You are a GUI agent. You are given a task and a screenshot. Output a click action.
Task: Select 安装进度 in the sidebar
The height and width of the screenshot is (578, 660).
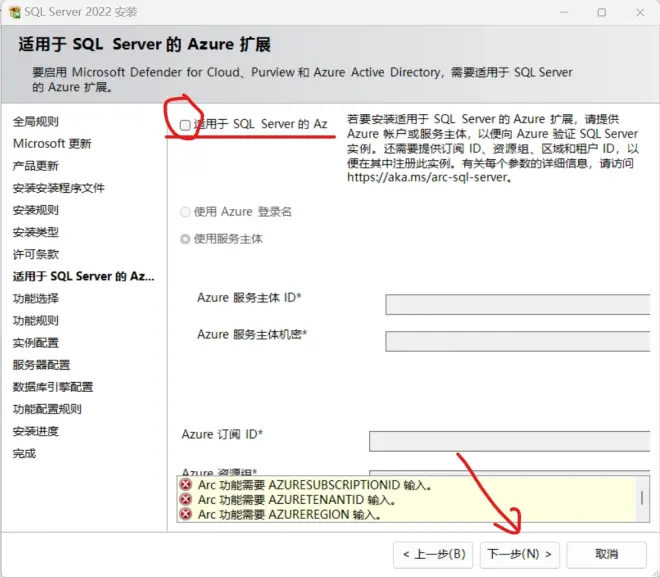36,431
